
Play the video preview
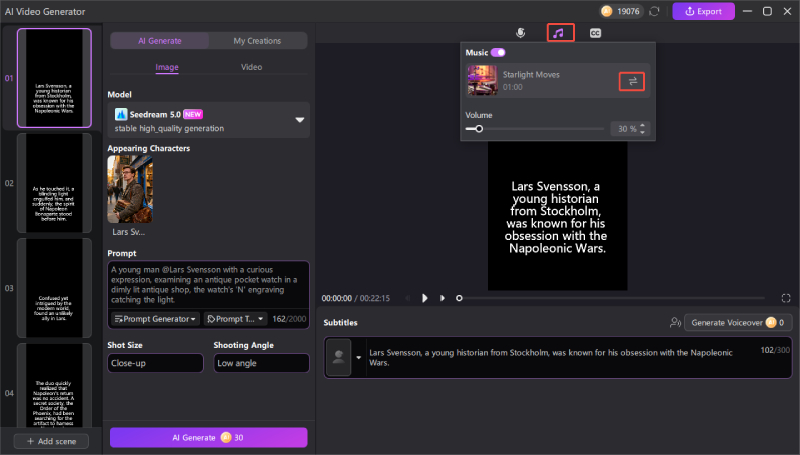click(425, 298)
